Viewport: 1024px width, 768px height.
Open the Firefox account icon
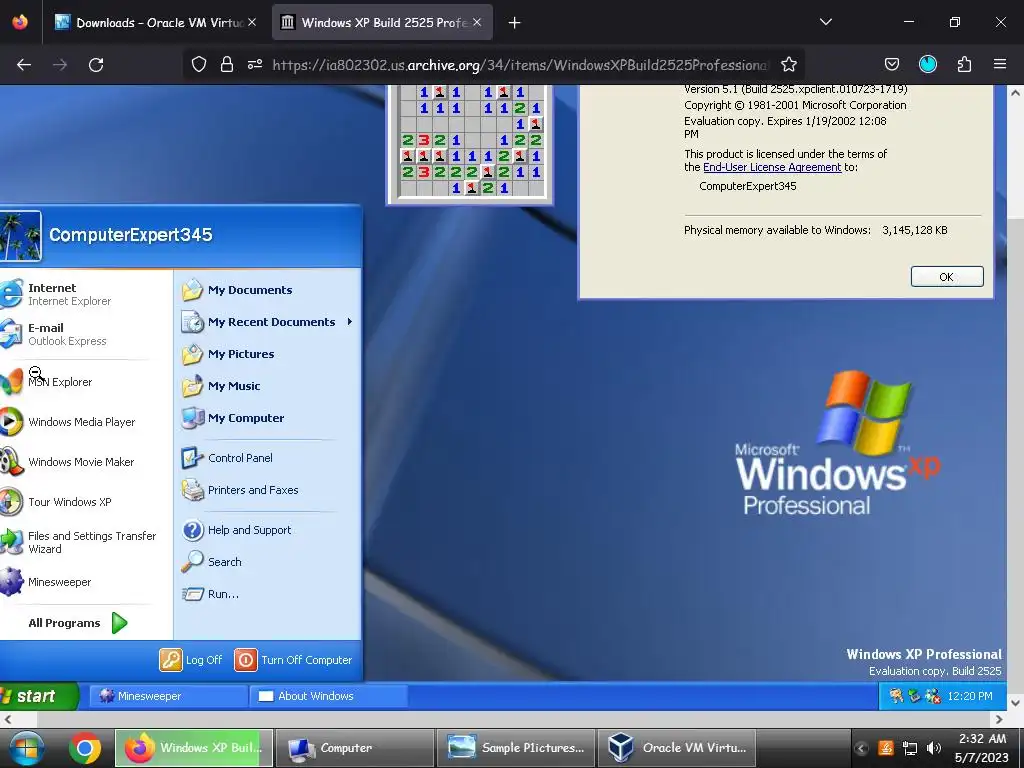[928, 64]
